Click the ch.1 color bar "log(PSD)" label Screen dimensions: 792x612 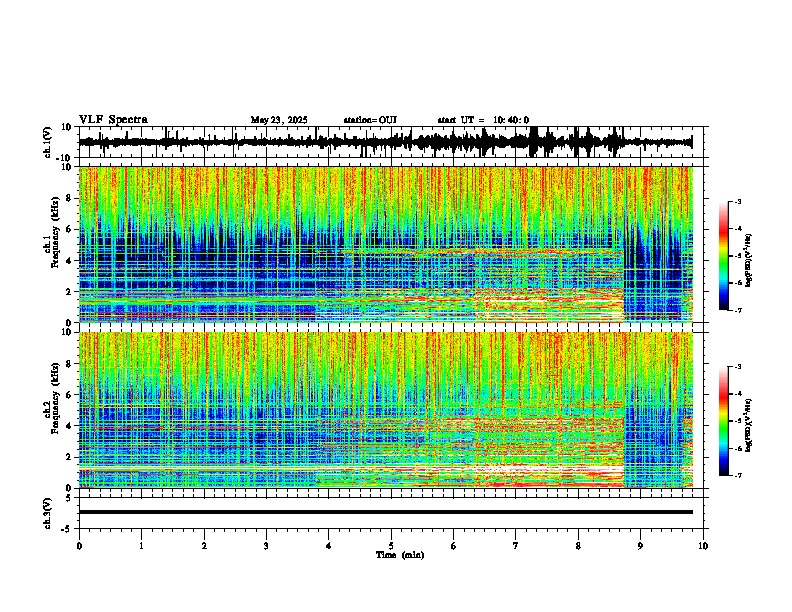748,261
